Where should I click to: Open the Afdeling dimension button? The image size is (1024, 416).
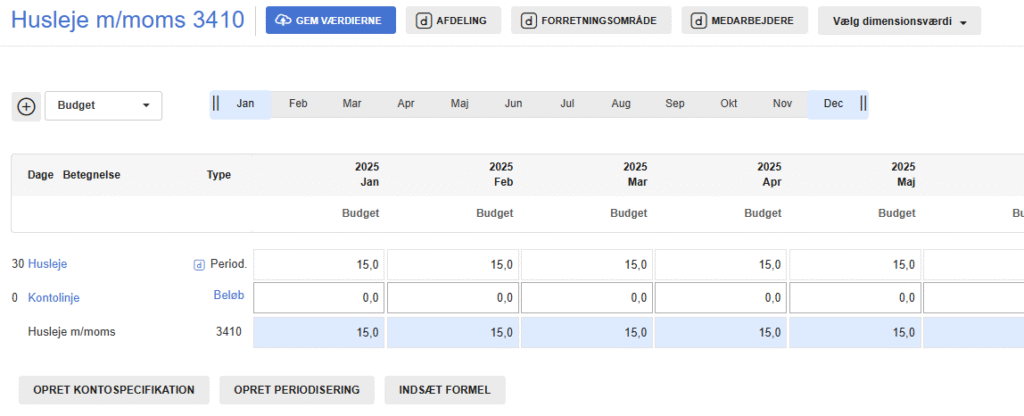pos(453,21)
